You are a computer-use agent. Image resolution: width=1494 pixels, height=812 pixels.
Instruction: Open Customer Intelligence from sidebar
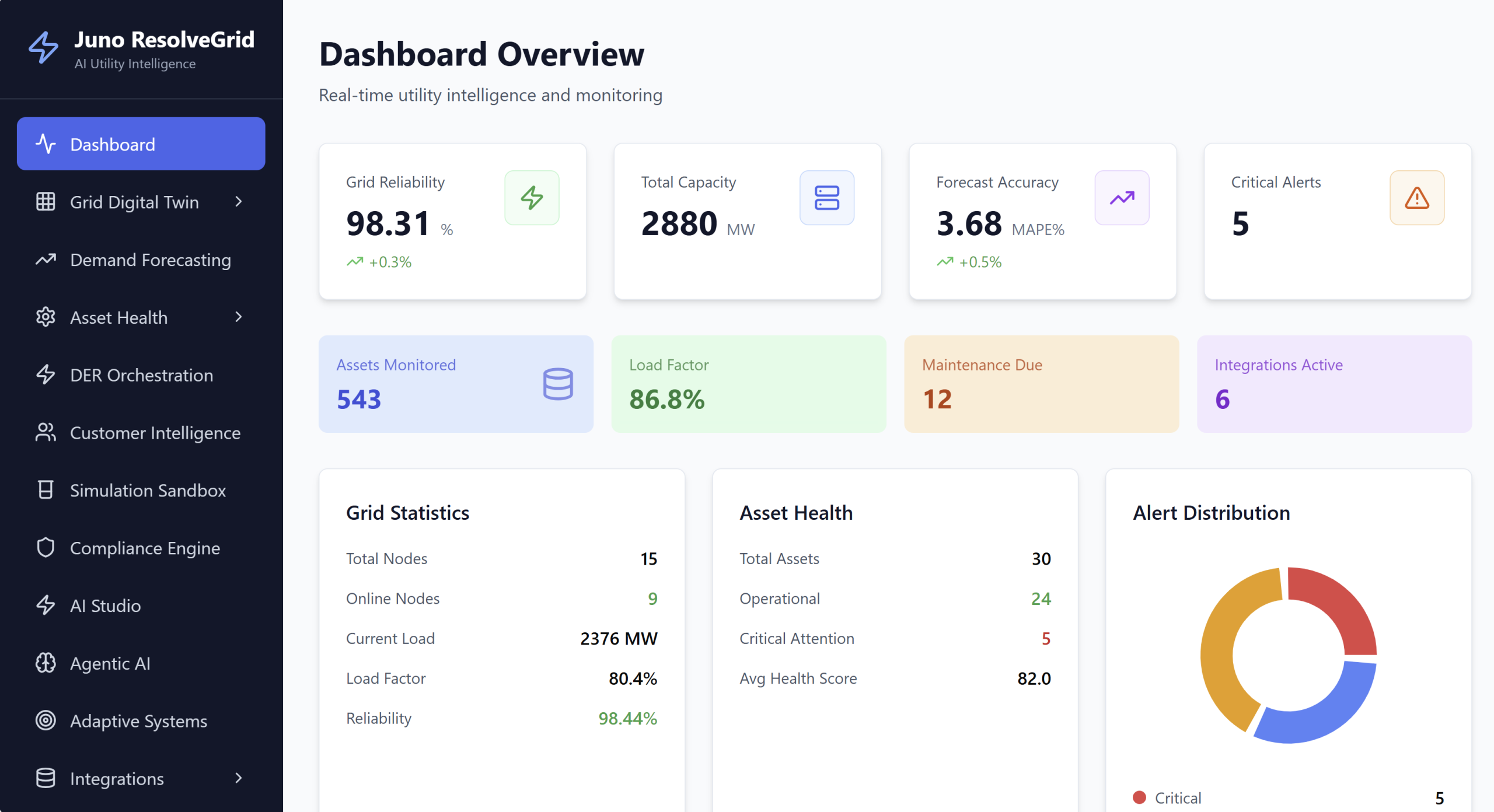155,433
